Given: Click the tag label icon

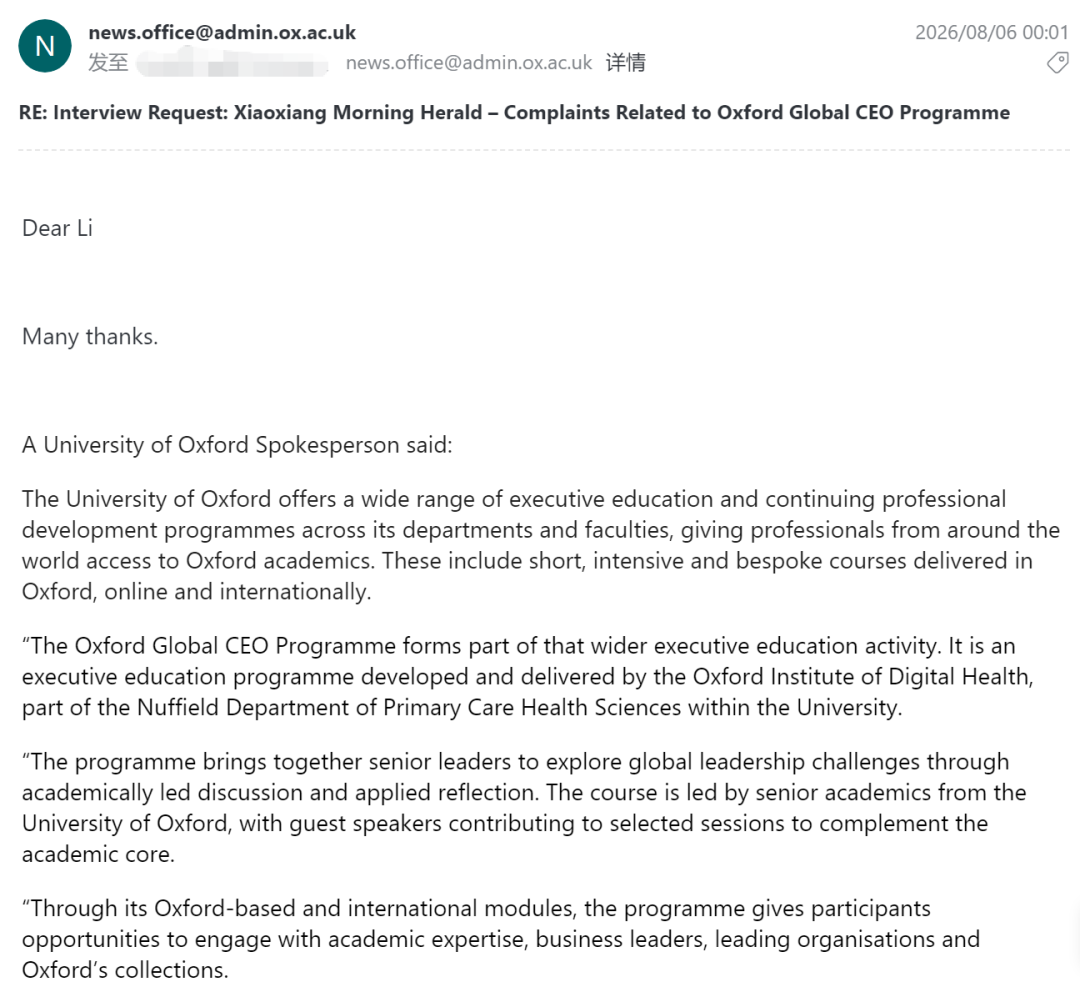Looking at the screenshot, I should click(x=1057, y=63).
